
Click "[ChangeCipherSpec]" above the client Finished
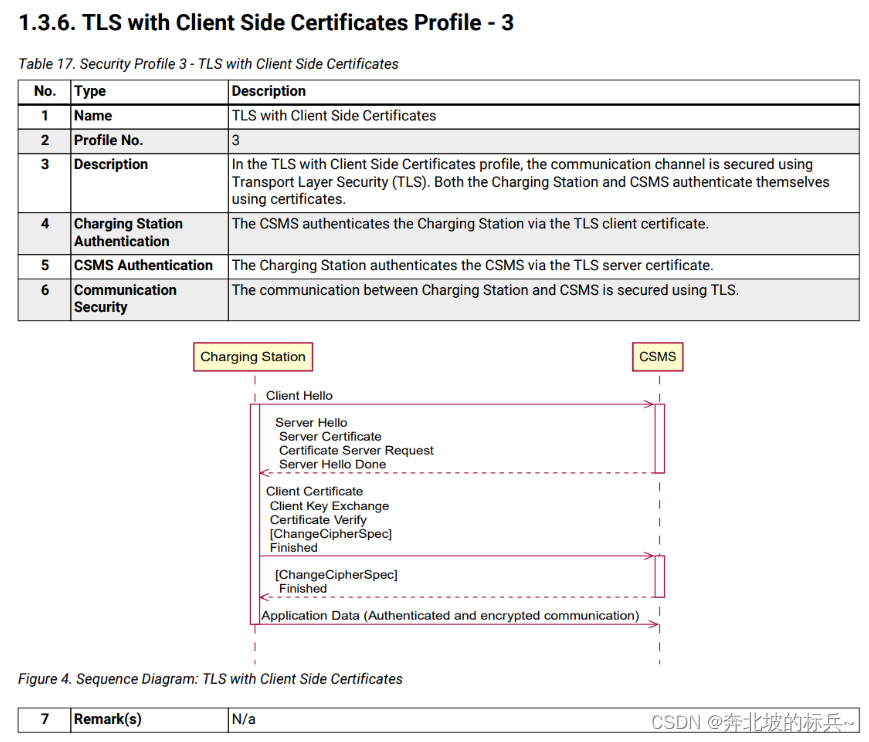click(x=331, y=534)
